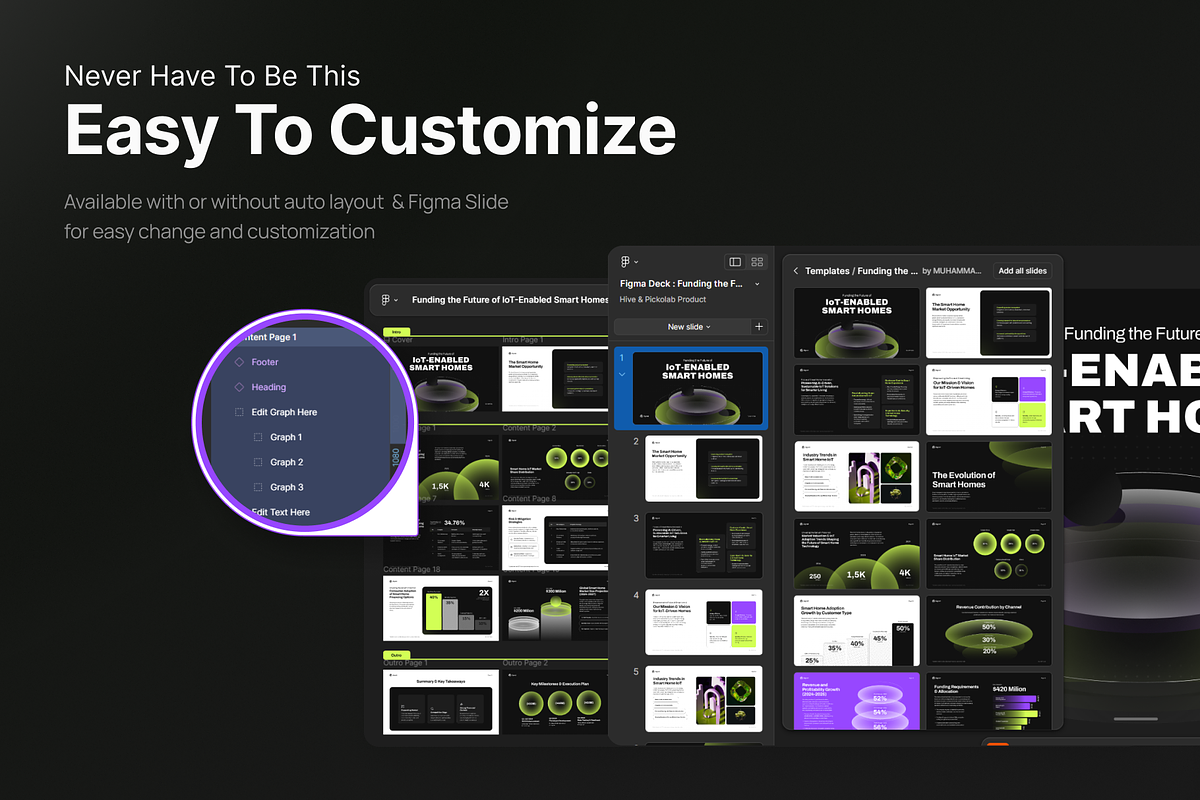
Task: Expand the Figma Deck file title dropdown
Action: click(757, 284)
